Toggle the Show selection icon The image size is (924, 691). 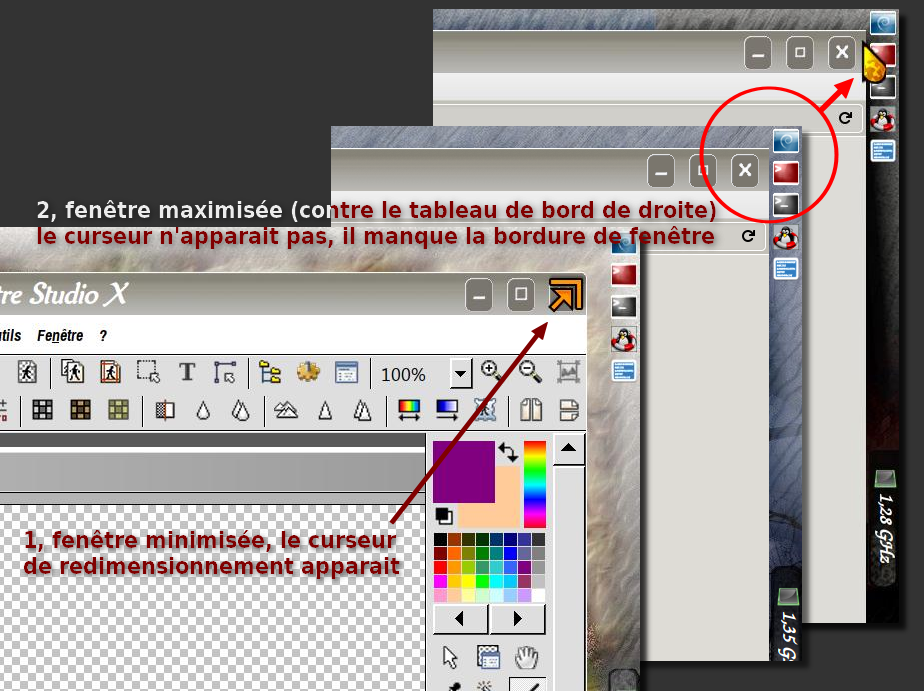pos(148,372)
